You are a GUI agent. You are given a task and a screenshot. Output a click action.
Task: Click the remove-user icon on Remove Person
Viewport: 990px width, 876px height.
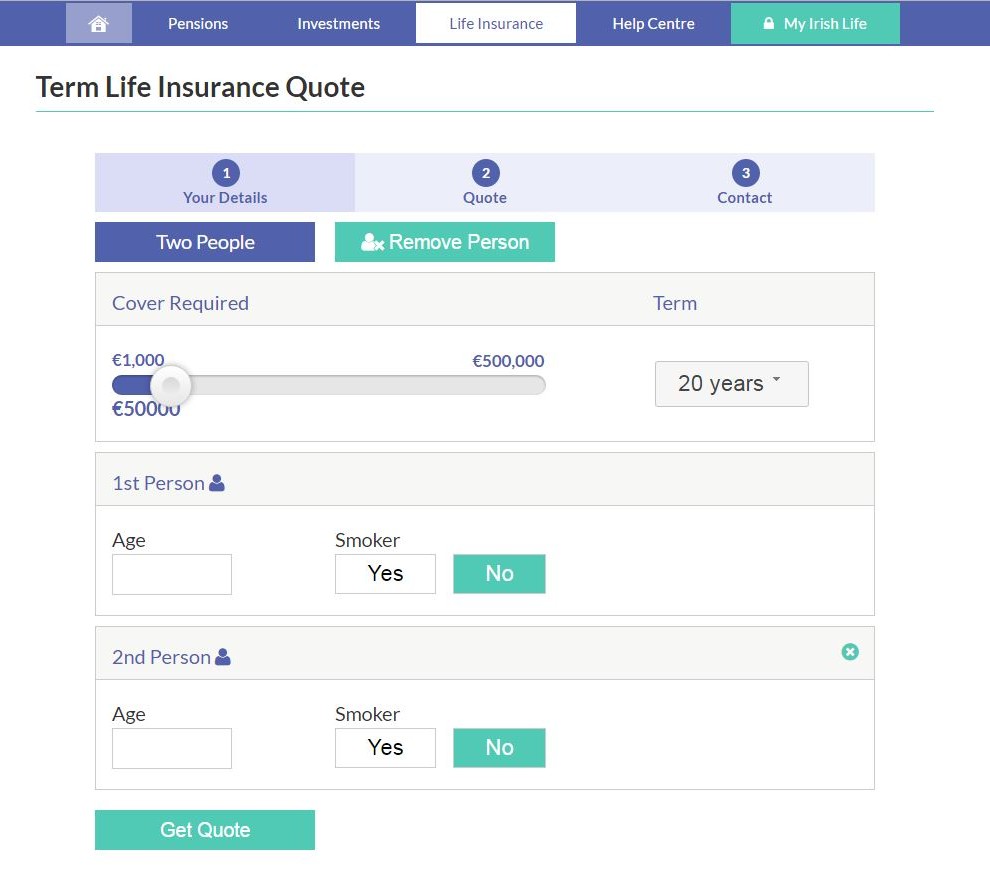pyautogui.click(x=373, y=242)
